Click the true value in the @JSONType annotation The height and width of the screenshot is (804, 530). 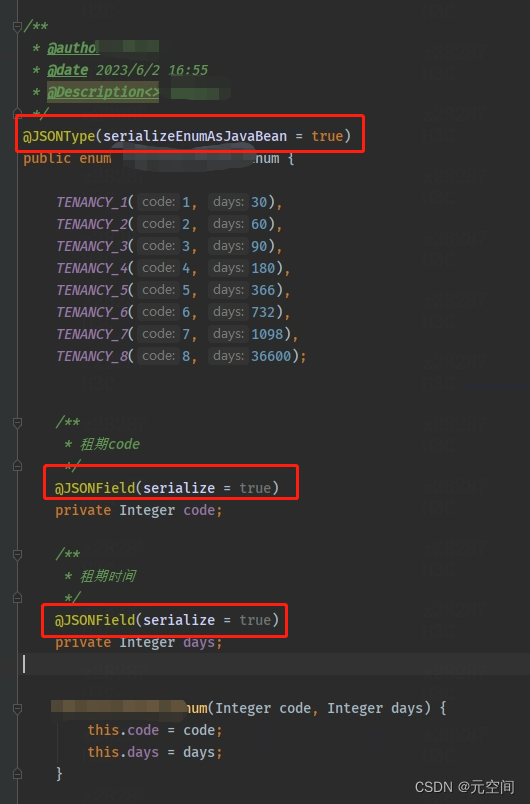point(327,136)
